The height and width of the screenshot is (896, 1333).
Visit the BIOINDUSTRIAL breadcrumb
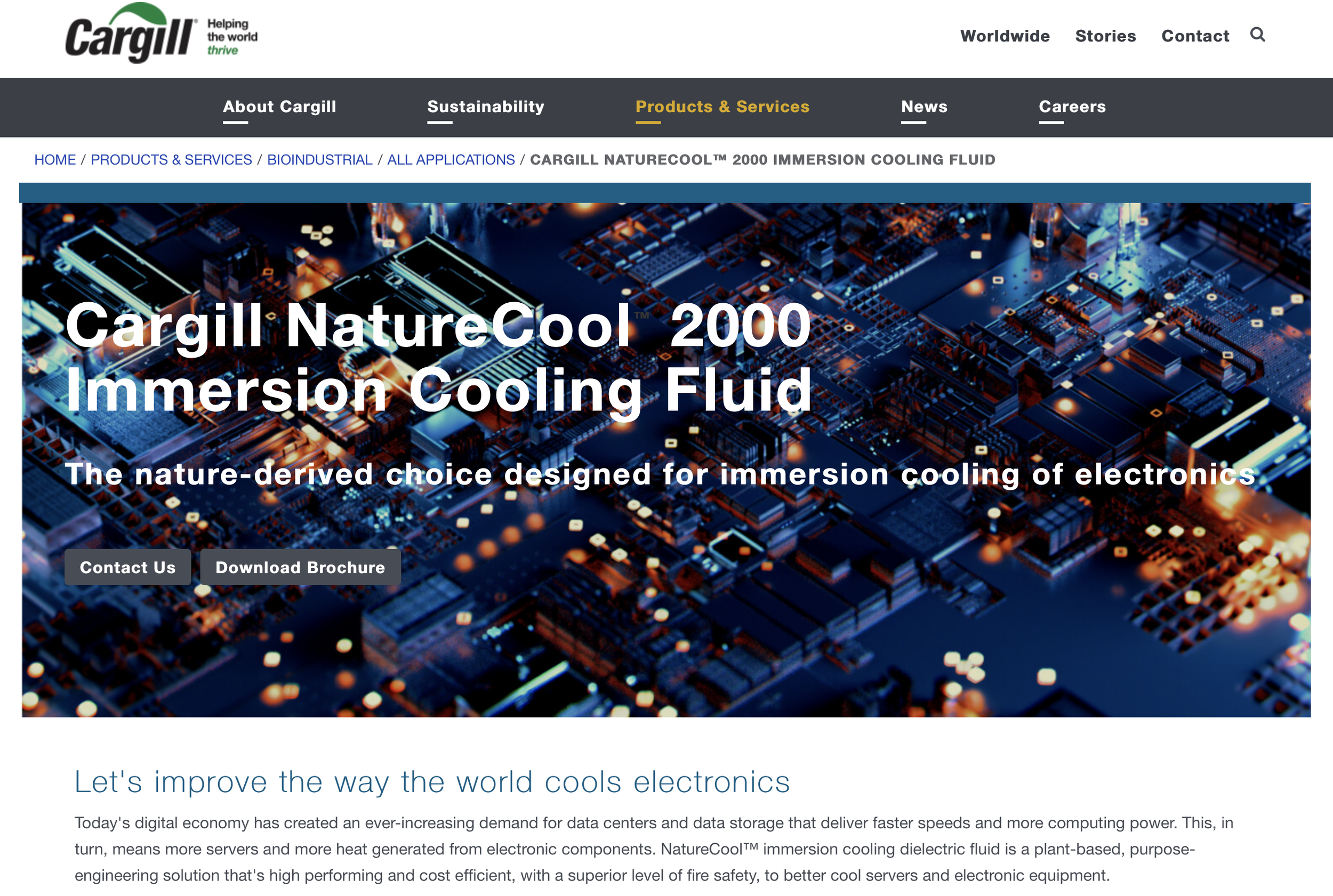click(319, 159)
